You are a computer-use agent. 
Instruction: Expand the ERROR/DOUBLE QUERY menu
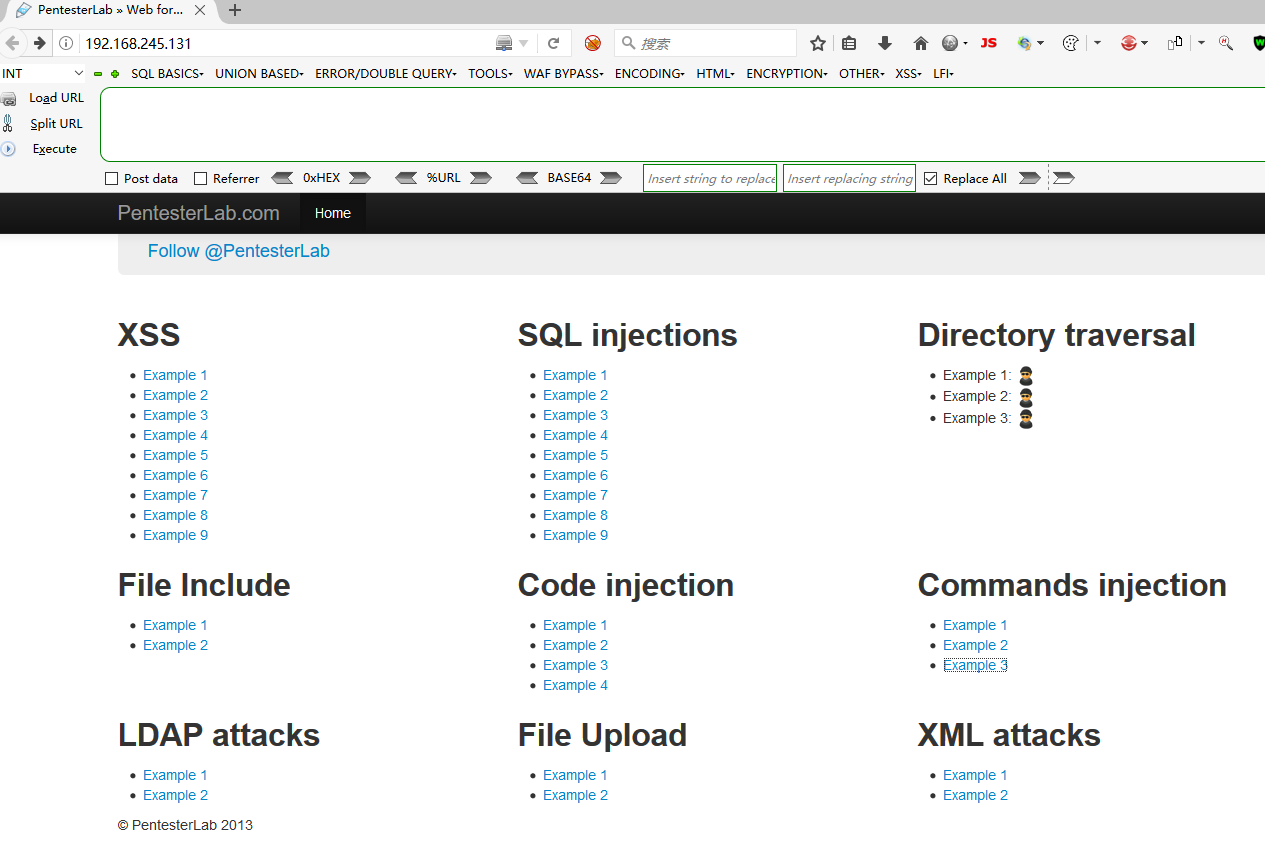coord(386,74)
